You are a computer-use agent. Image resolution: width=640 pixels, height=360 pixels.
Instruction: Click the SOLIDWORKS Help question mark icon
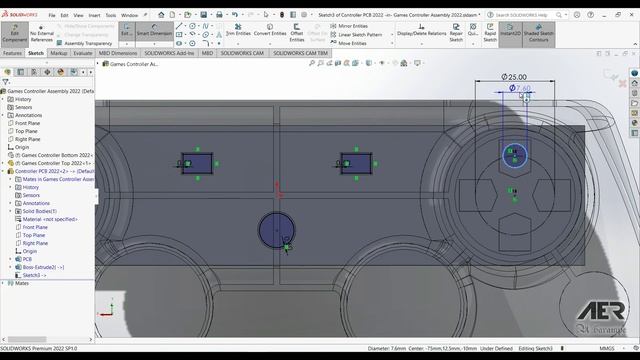point(590,15)
